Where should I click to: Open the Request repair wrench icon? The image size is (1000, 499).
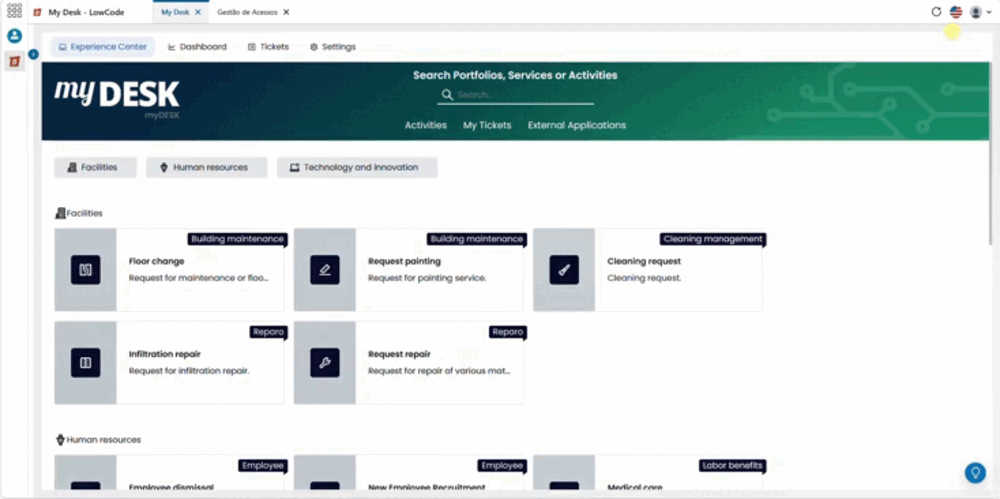(325, 362)
